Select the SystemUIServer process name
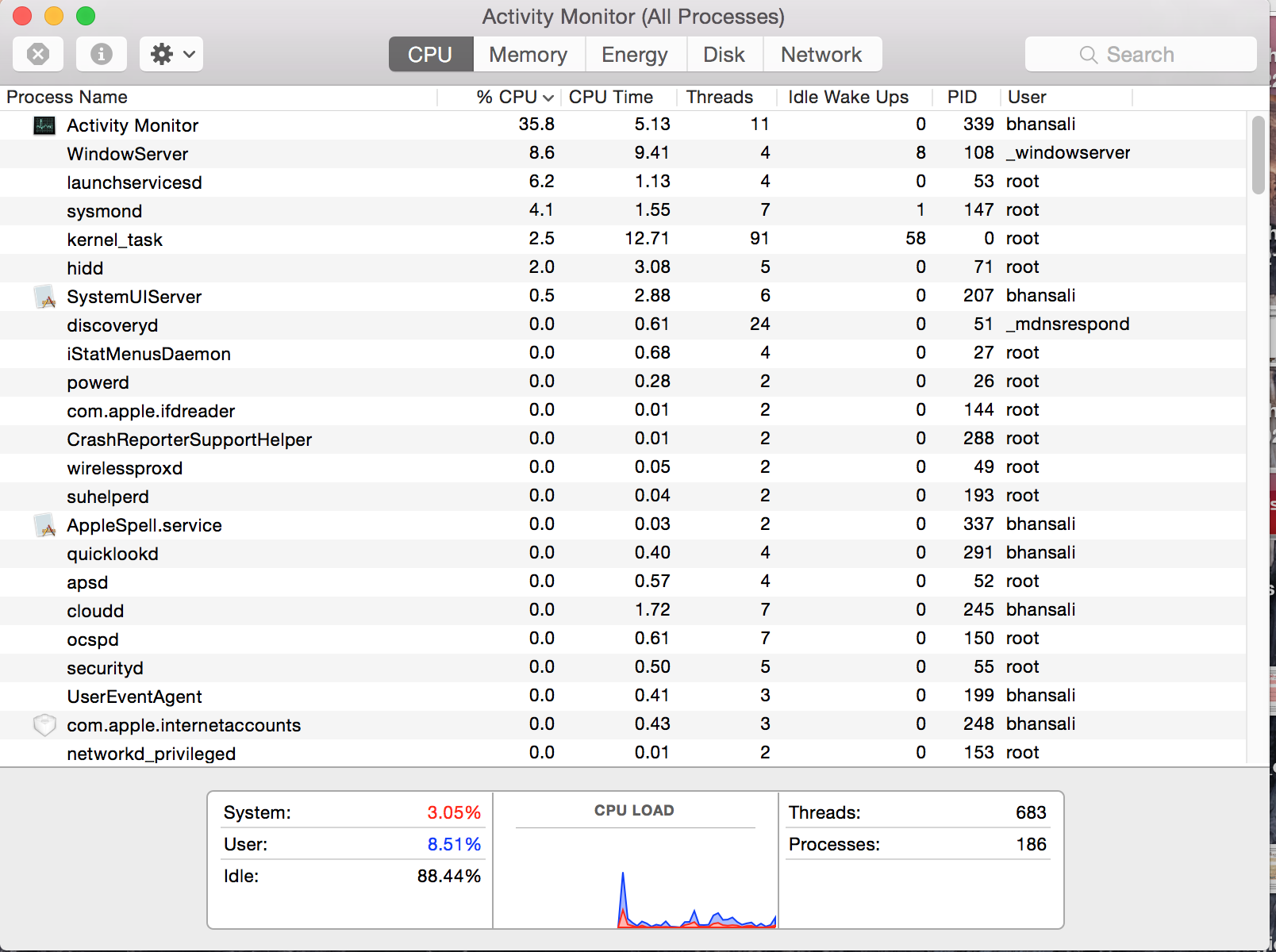 click(x=134, y=297)
